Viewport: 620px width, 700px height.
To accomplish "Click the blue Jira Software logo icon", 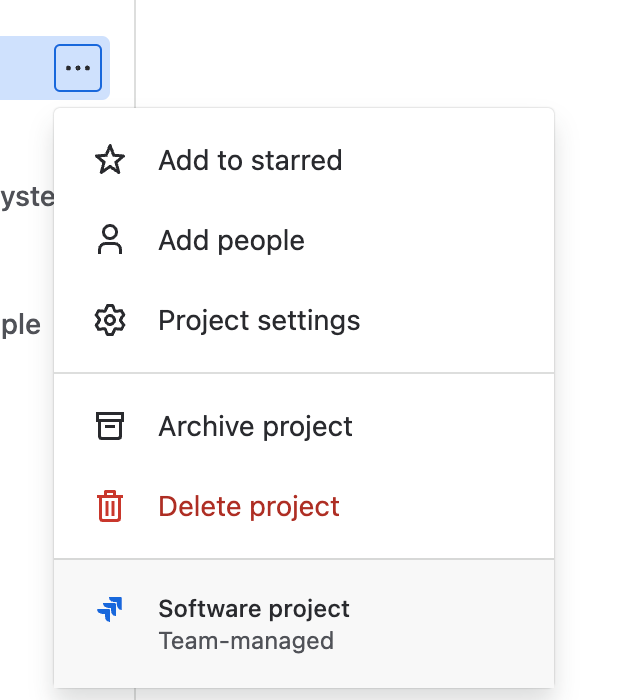I will [x=109, y=609].
